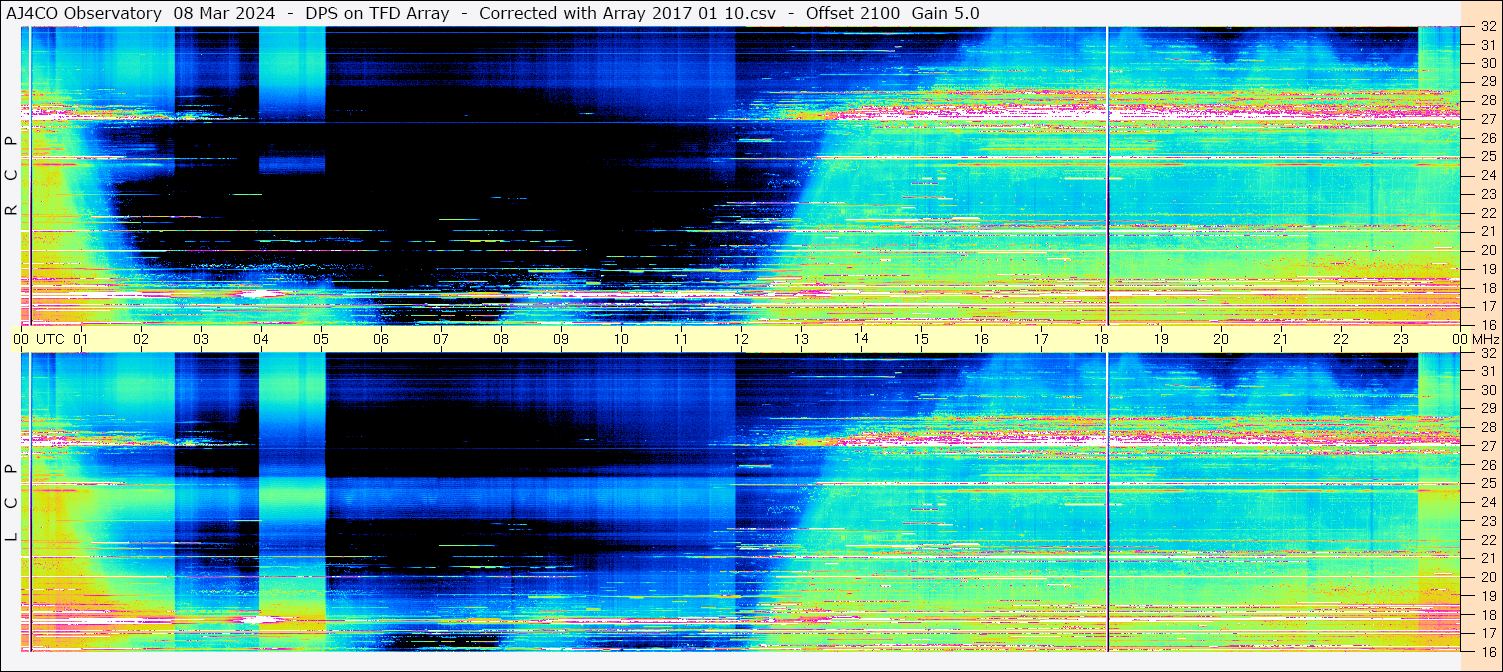This screenshot has height=672, width=1503.
Task: Click the white vertical line after 18 UTC in RCP plot
Action: tap(1108, 175)
